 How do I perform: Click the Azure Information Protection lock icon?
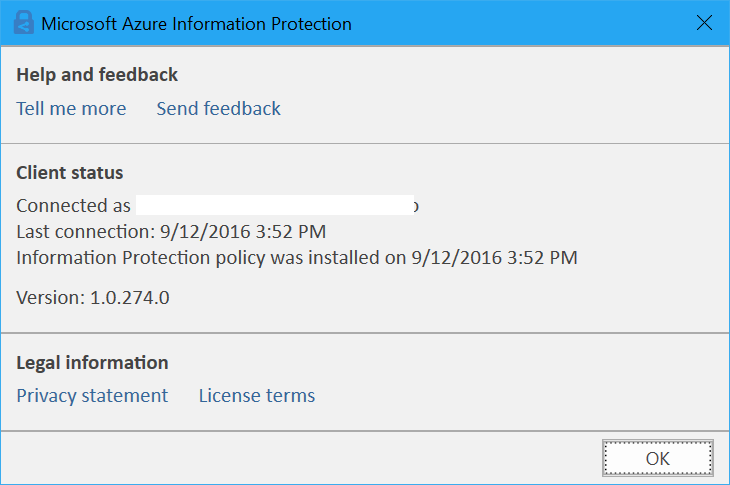pyautogui.click(x=23, y=22)
